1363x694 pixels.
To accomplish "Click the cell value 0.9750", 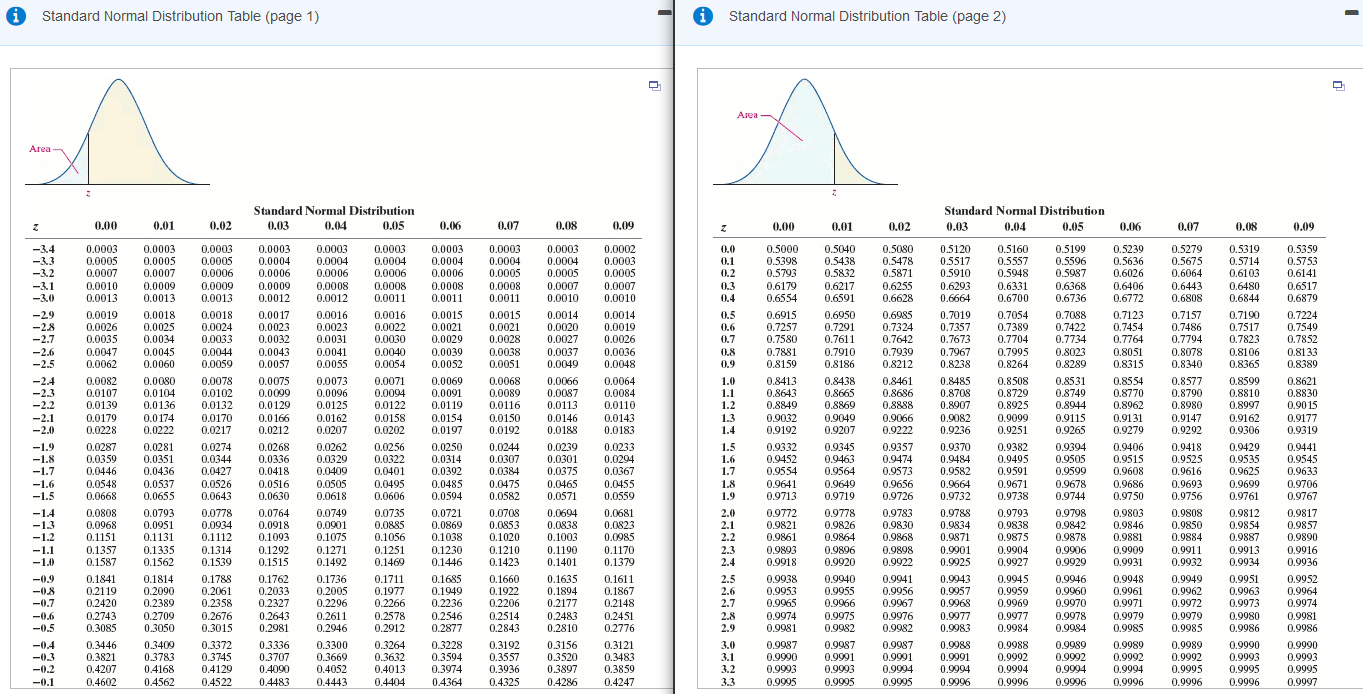I will point(1130,495).
